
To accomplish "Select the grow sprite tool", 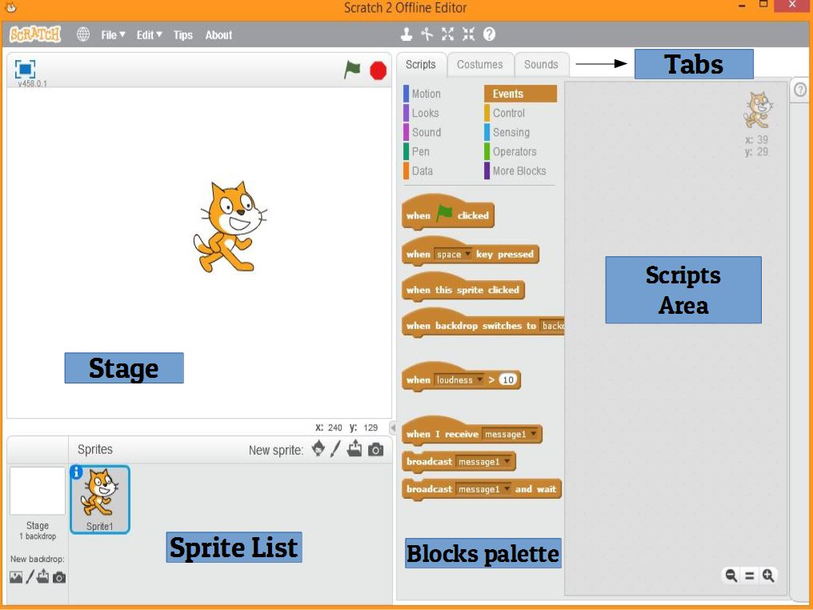I will pos(448,34).
